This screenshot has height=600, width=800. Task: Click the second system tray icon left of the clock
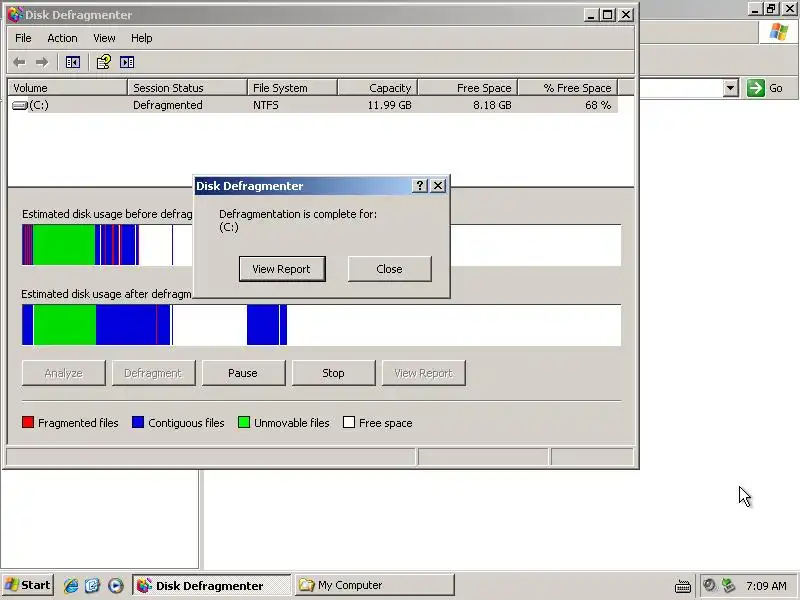point(728,585)
